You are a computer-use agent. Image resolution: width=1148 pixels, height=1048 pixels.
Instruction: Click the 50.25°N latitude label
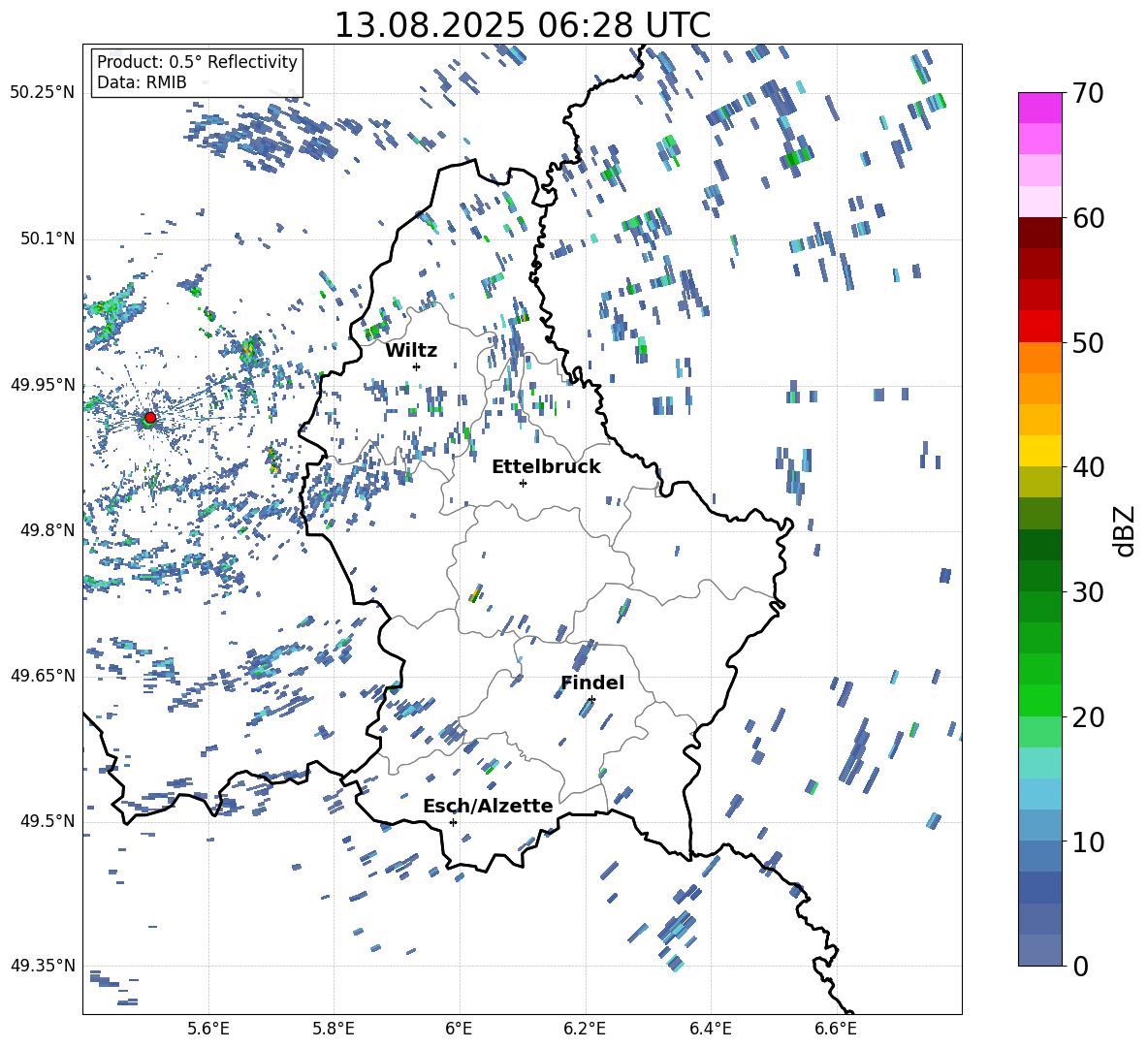[x=43, y=93]
